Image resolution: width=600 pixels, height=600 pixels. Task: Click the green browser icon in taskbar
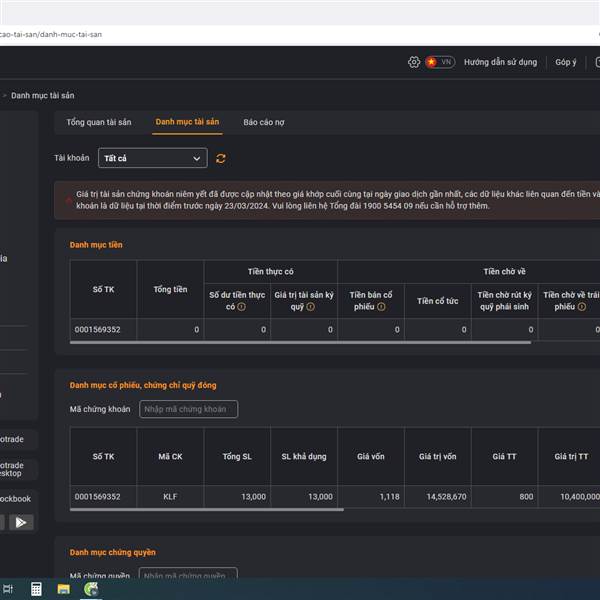pyautogui.click(x=91, y=589)
